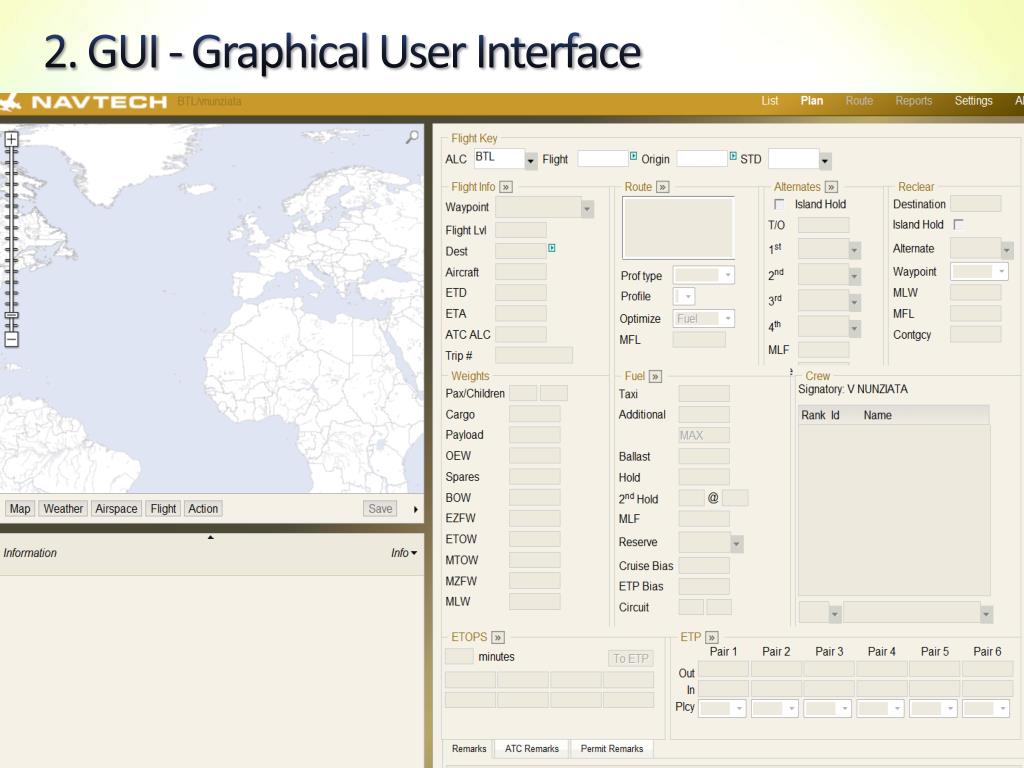The image size is (1024, 768).
Task: Open the Waypoint dropdown in Flight Info
Action: pyautogui.click(x=587, y=209)
